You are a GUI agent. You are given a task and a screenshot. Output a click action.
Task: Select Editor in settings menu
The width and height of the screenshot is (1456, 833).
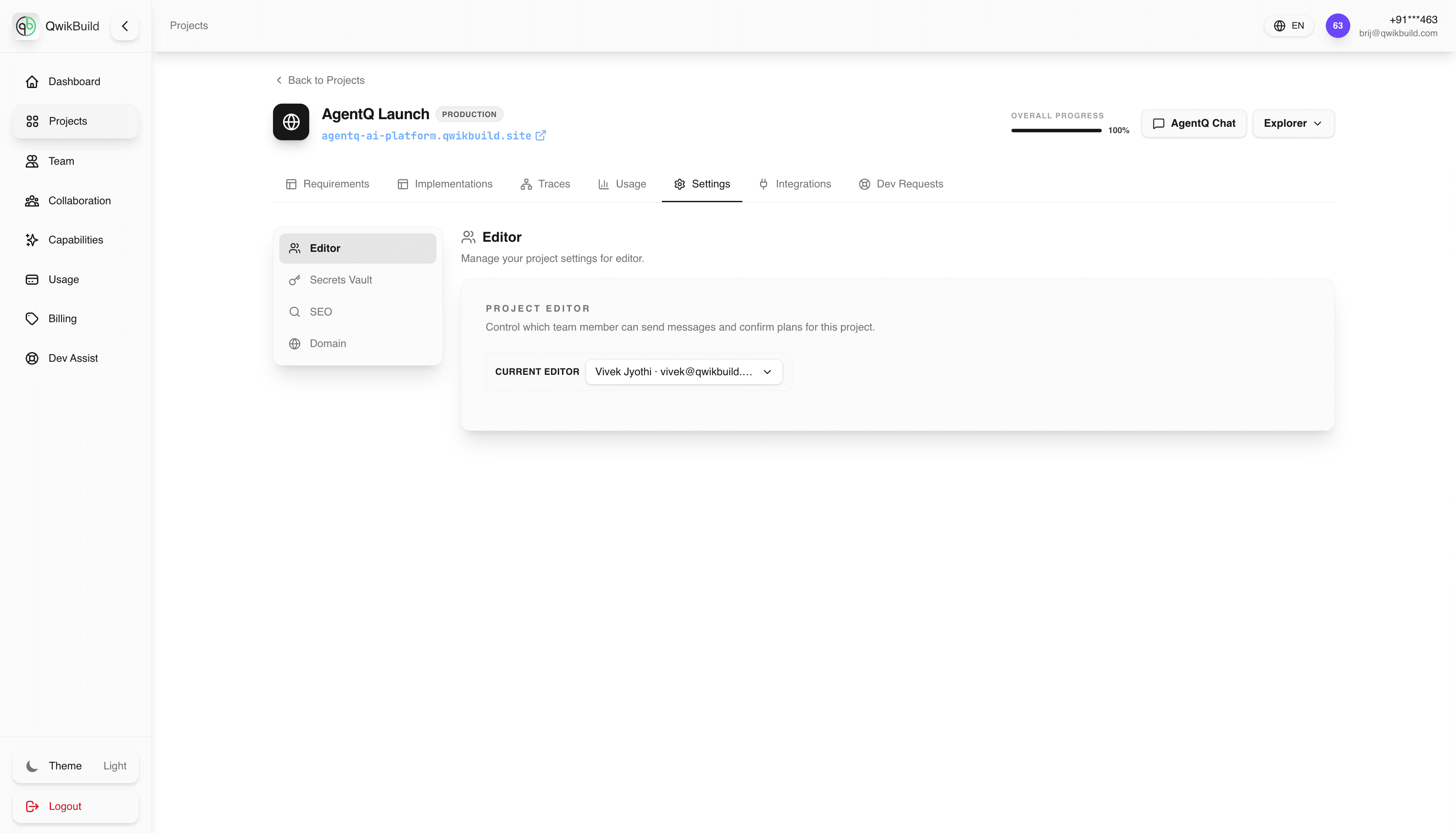coord(358,248)
